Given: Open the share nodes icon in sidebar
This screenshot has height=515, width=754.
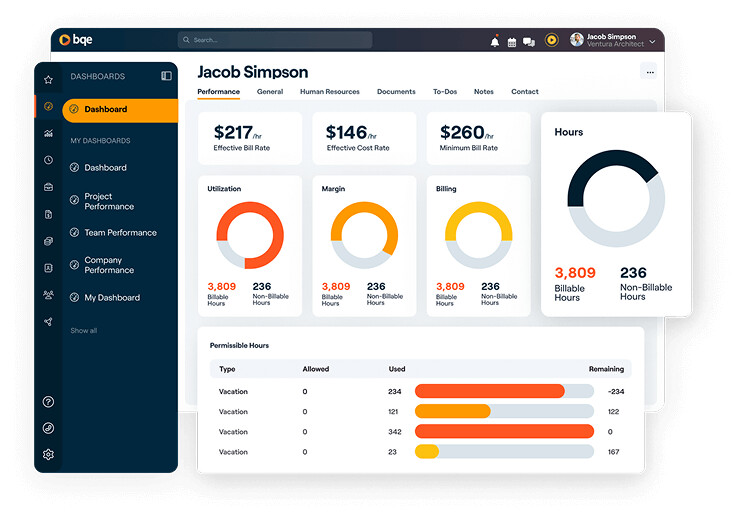Looking at the screenshot, I should point(48,322).
